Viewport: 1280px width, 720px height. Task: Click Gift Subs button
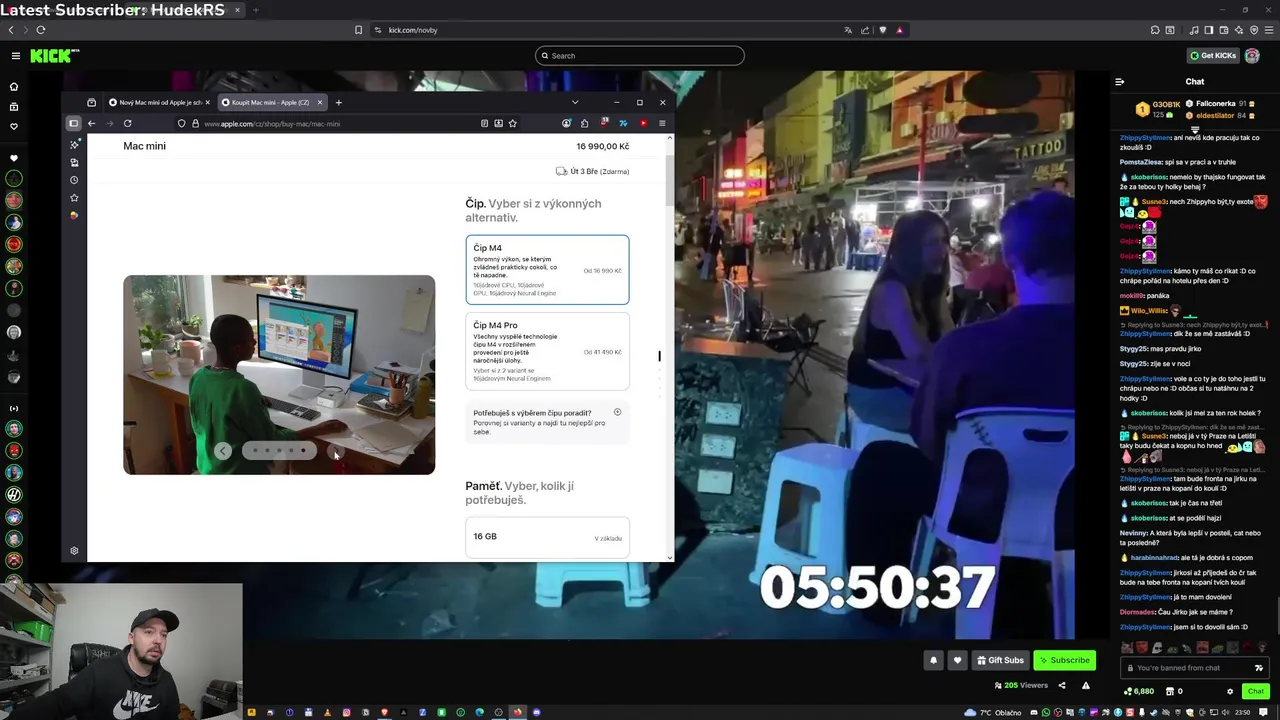point(1000,660)
